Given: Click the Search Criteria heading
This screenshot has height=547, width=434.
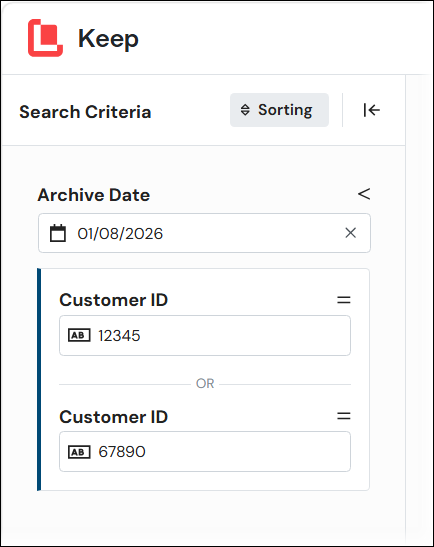Looking at the screenshot, I should (x=85, y=112).
